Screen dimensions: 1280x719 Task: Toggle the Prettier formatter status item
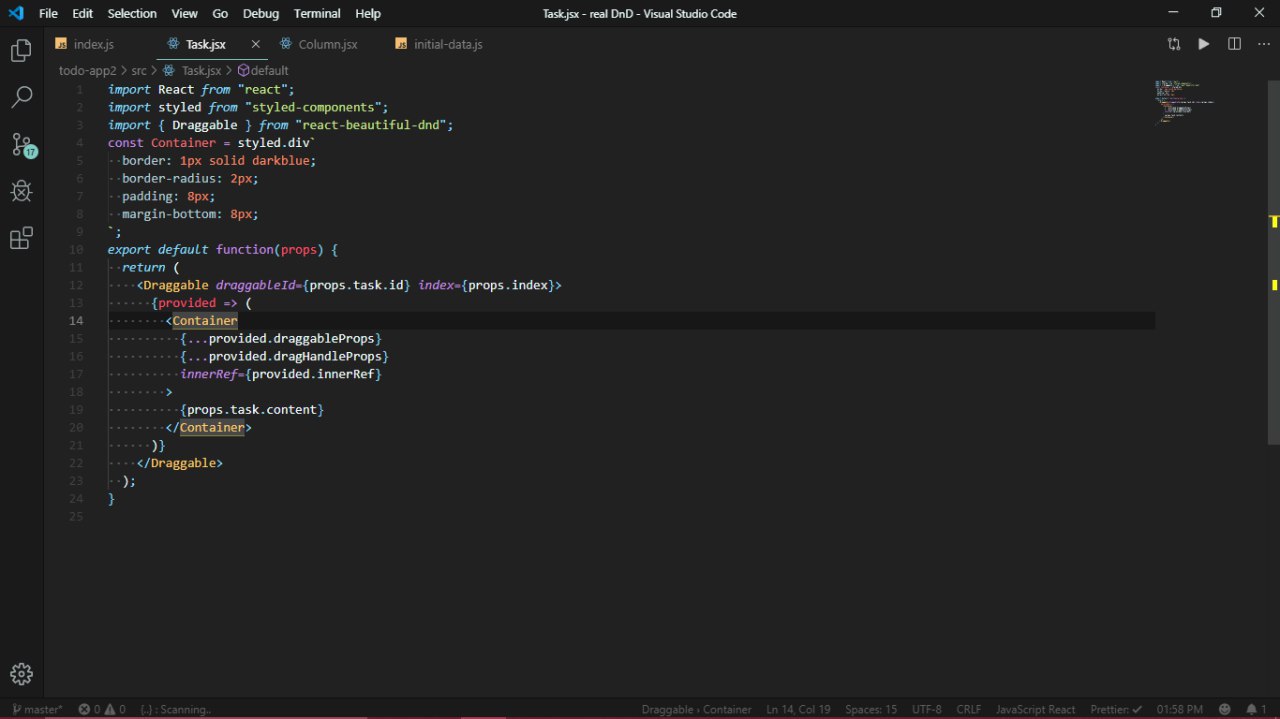(x=1116, y=709)
